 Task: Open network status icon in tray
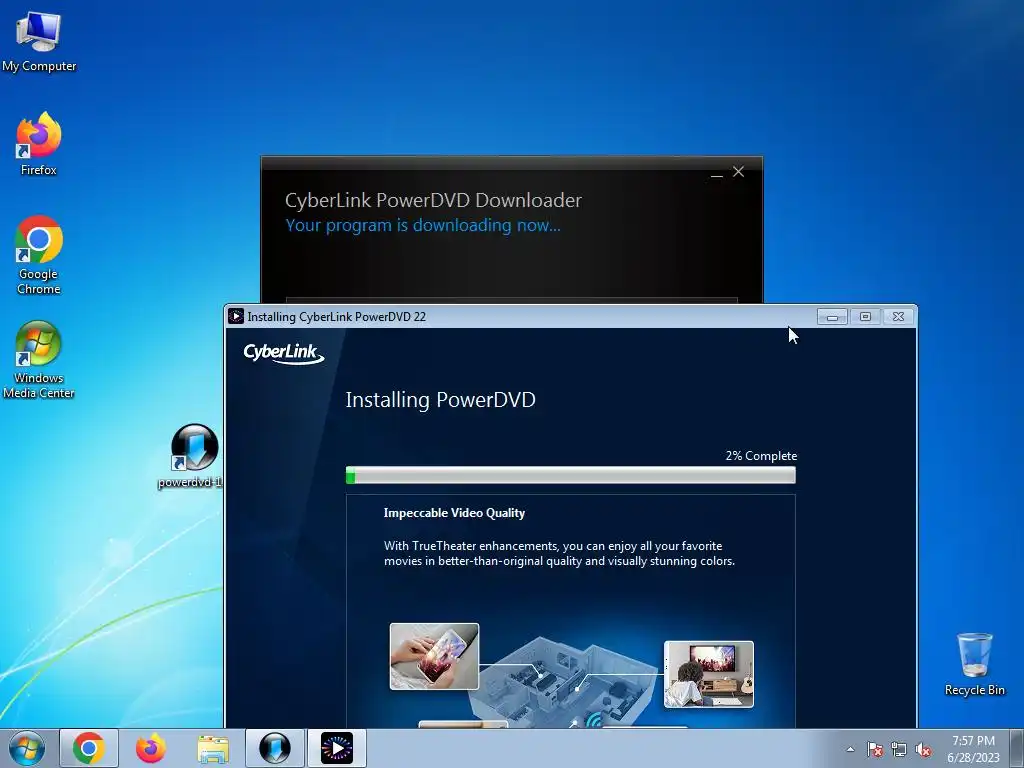(899, 749)
